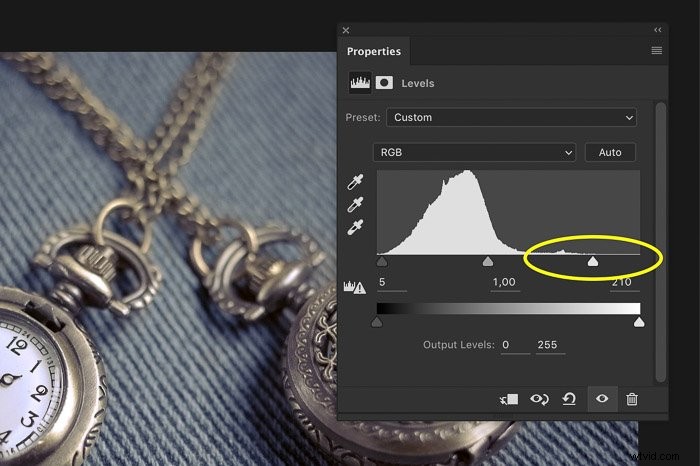The width and height of the screenshot is (700, 466).
Task: Click the output black slider handle
Action: coord(377,322)
